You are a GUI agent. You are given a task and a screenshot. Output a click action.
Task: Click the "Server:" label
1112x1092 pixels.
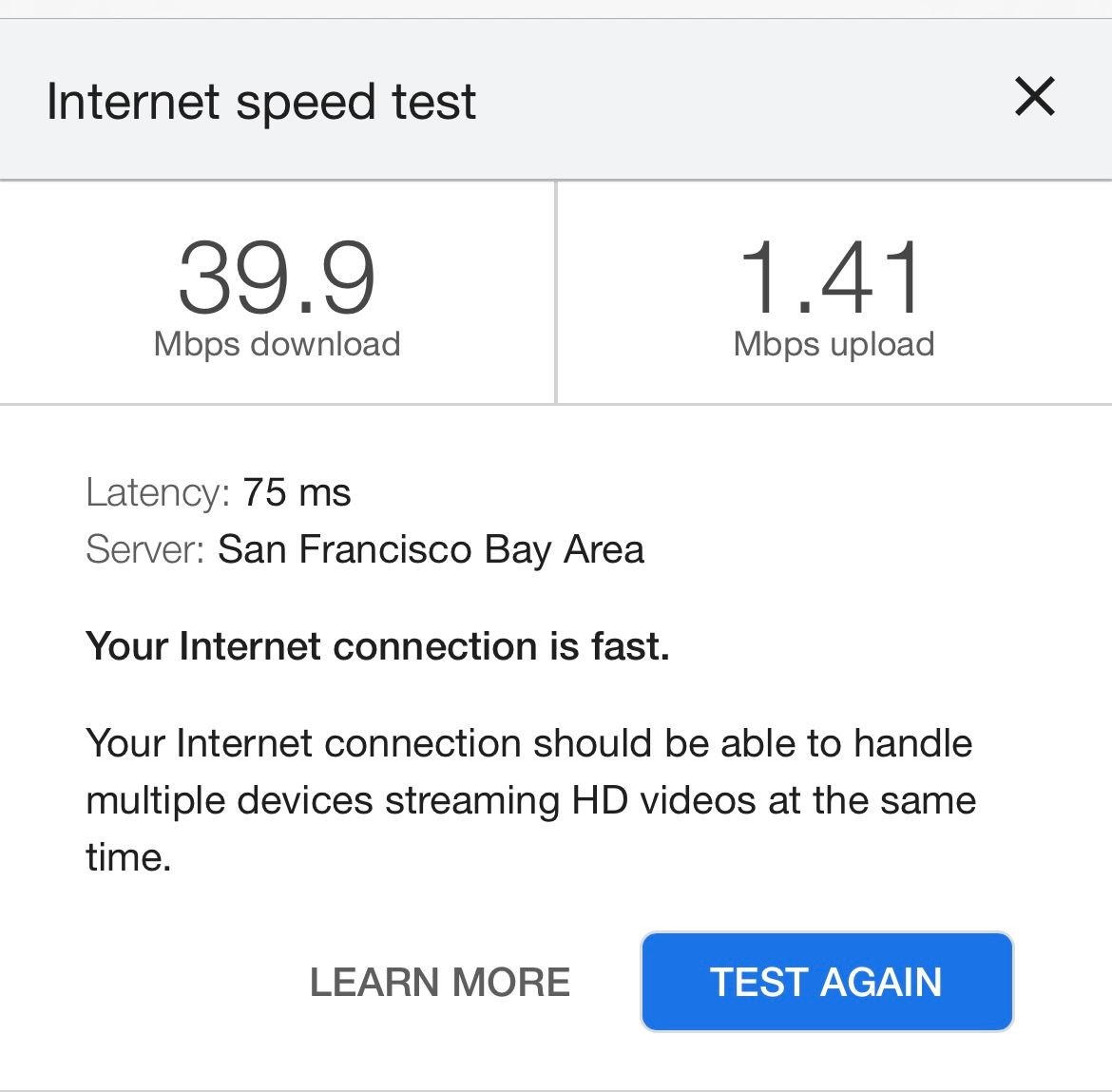(x=145, y=549)
